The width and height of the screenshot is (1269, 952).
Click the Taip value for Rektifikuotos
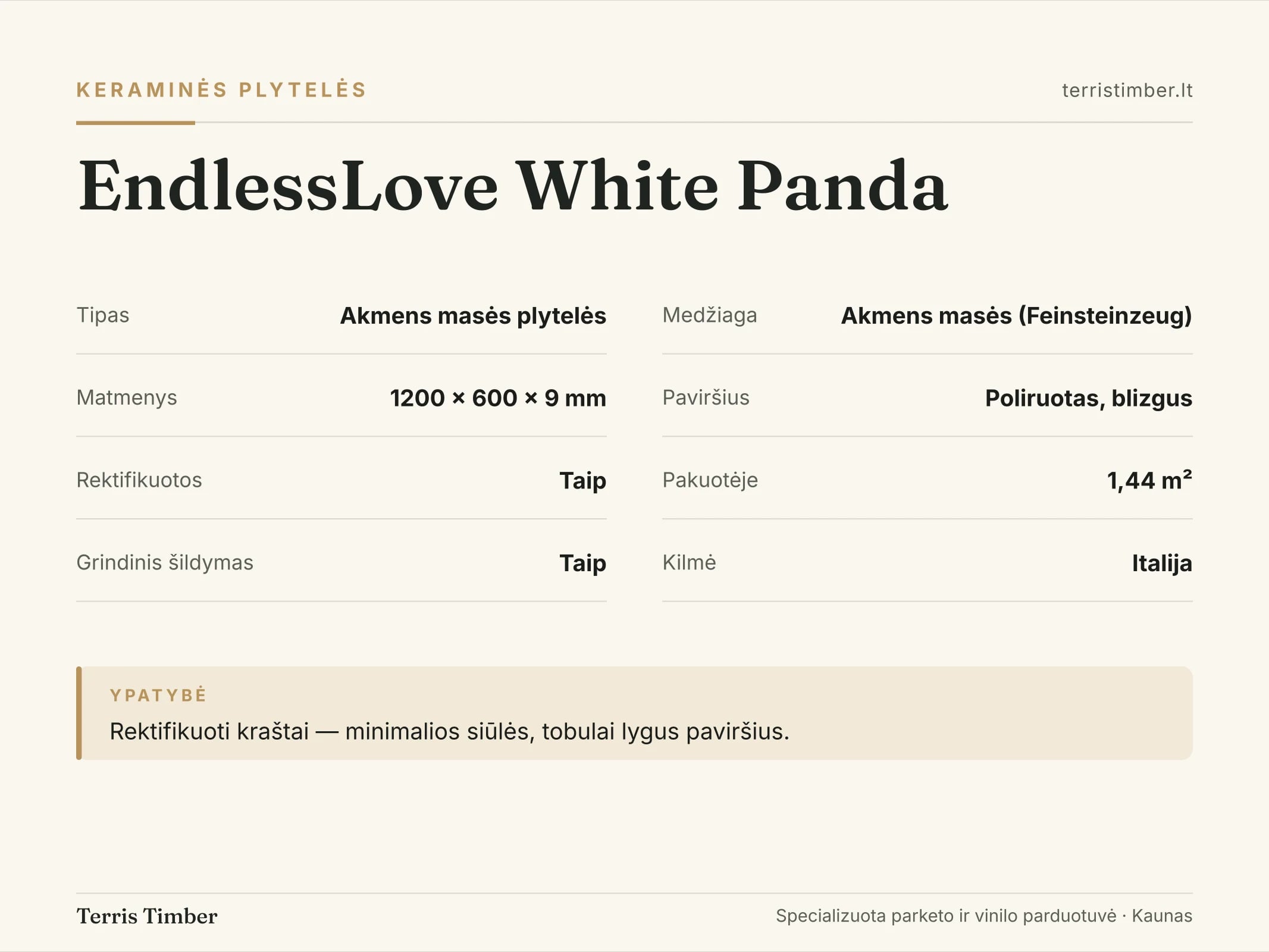[583, 481]
